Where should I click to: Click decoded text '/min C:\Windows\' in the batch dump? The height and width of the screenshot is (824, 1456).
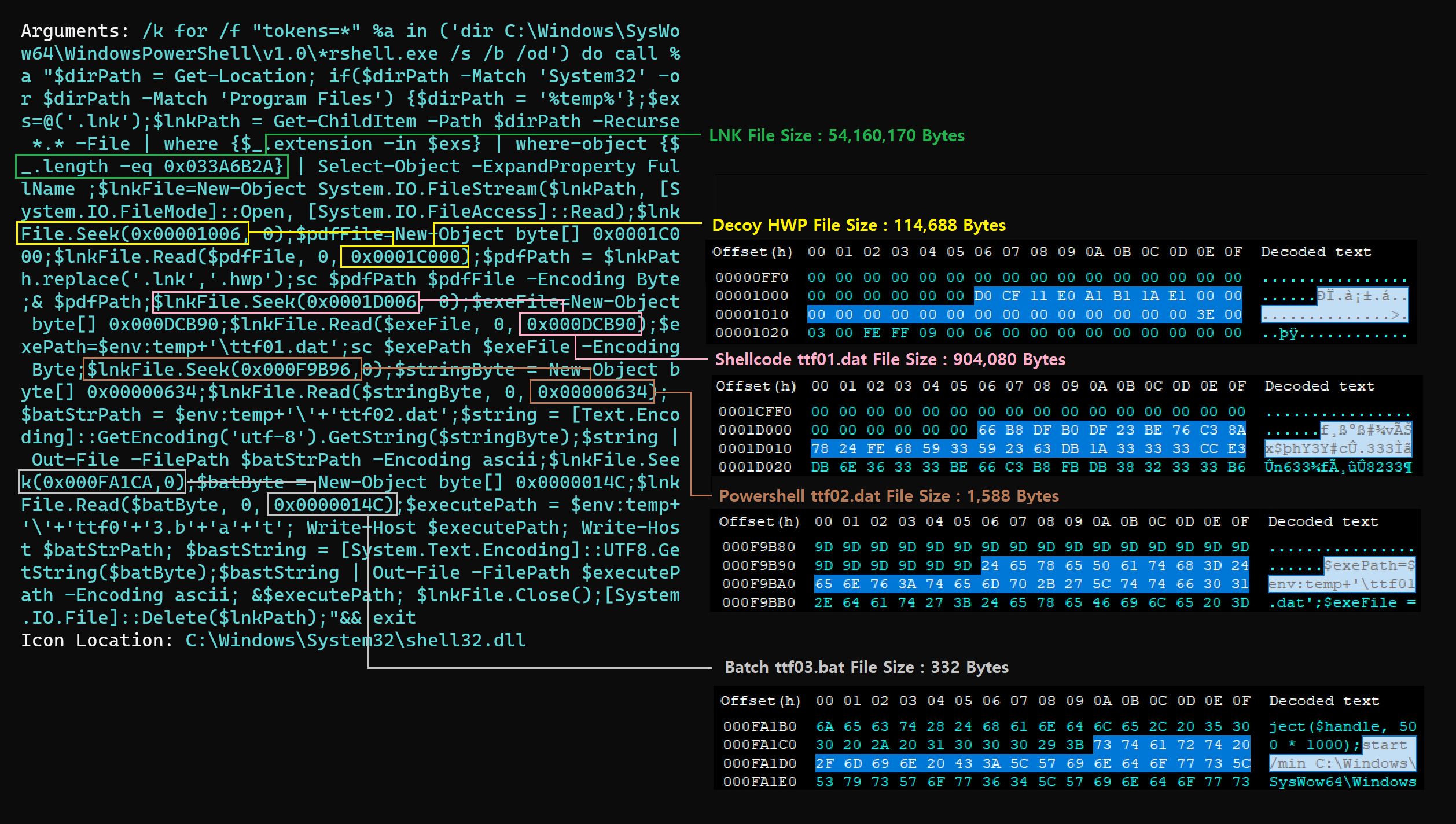[x=1342, y=763]
